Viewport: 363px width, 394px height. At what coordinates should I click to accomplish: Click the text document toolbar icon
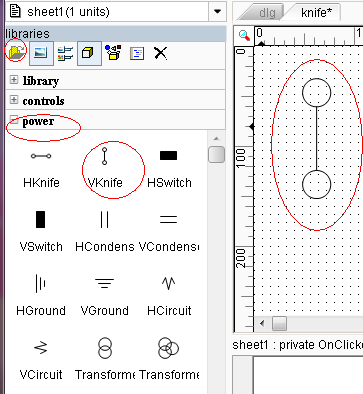coord(137,53)
